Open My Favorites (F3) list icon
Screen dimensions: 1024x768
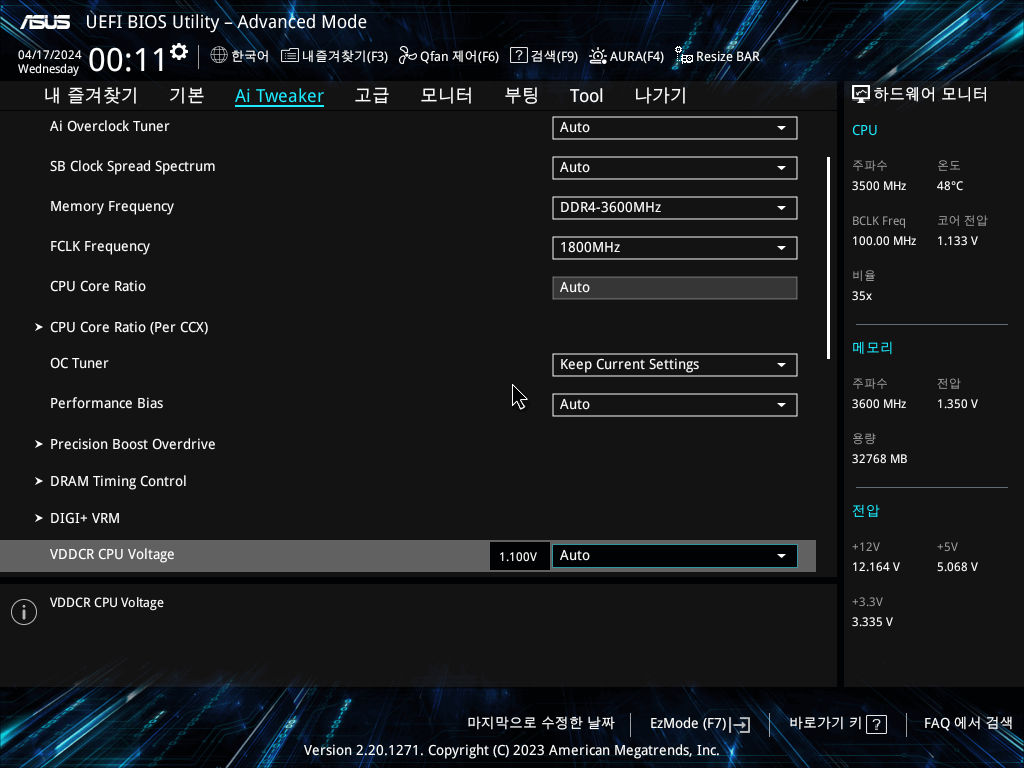coord(289,56)
